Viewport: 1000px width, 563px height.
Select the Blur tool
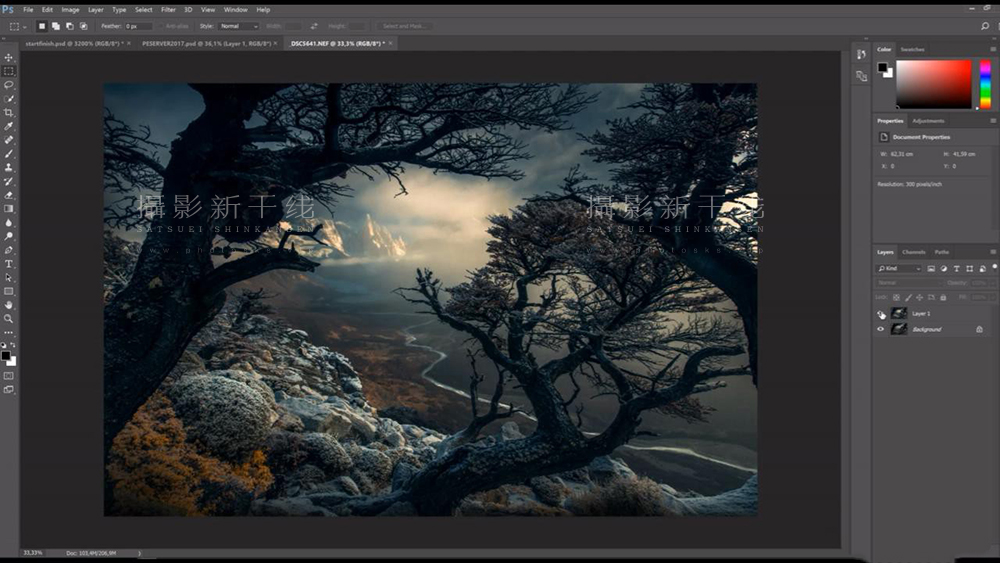click(9, 223)
